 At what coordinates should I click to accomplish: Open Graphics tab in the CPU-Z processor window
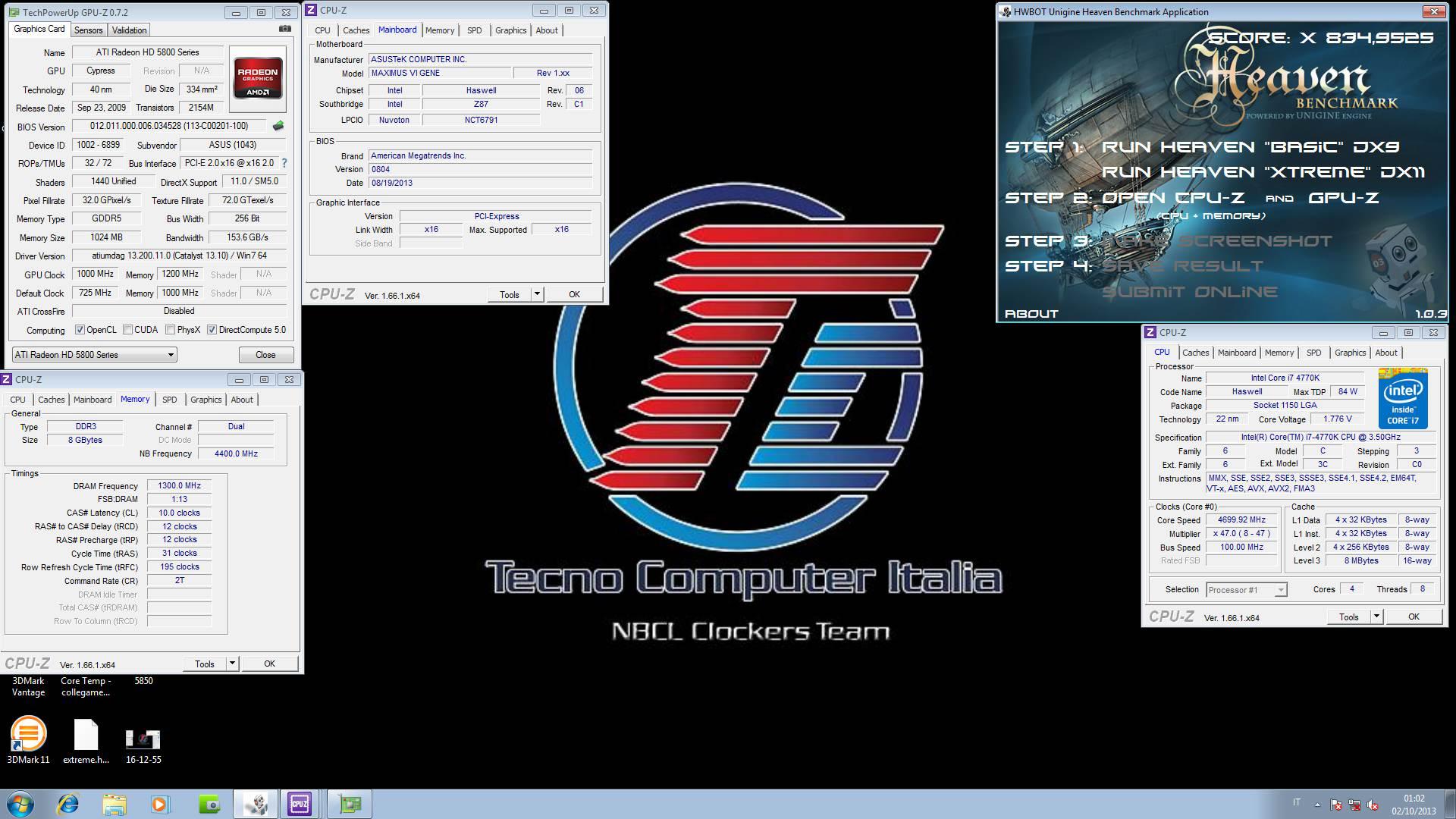tap(1350, 353)
